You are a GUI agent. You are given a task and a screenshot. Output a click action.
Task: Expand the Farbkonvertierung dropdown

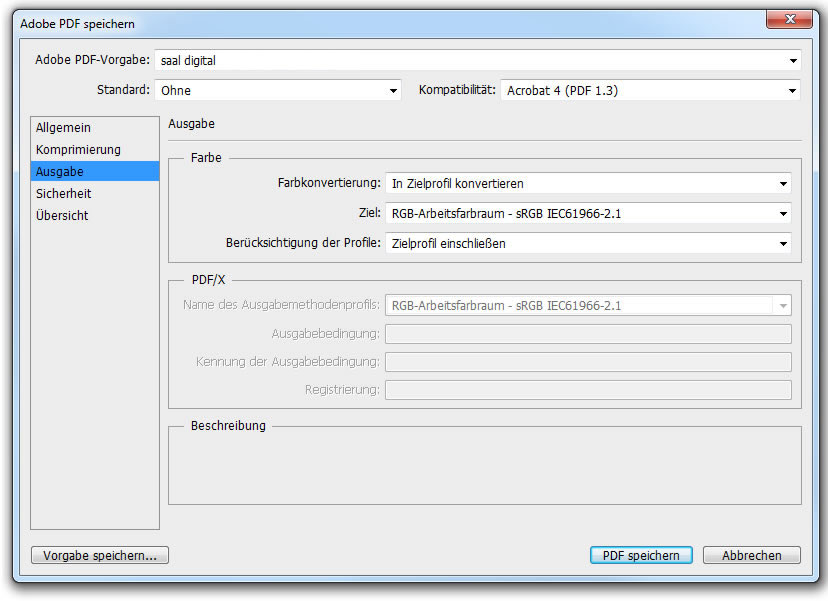coord(588,183)
